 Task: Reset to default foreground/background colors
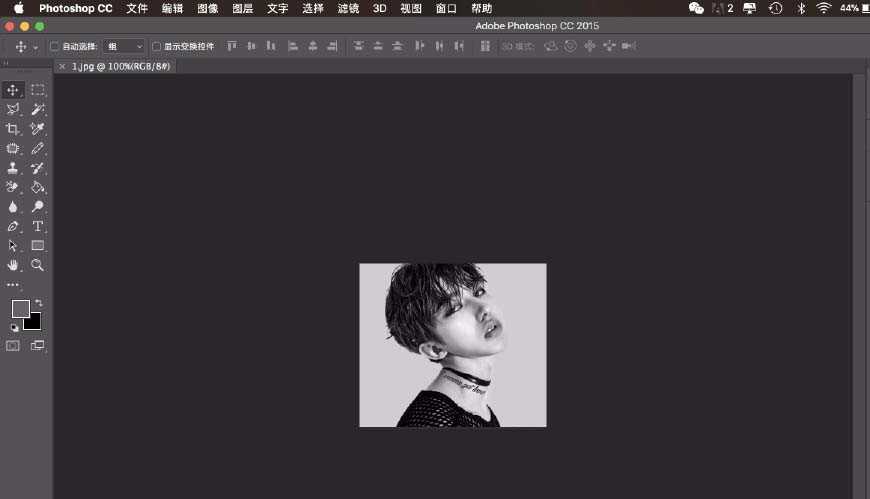coord(14,327)
